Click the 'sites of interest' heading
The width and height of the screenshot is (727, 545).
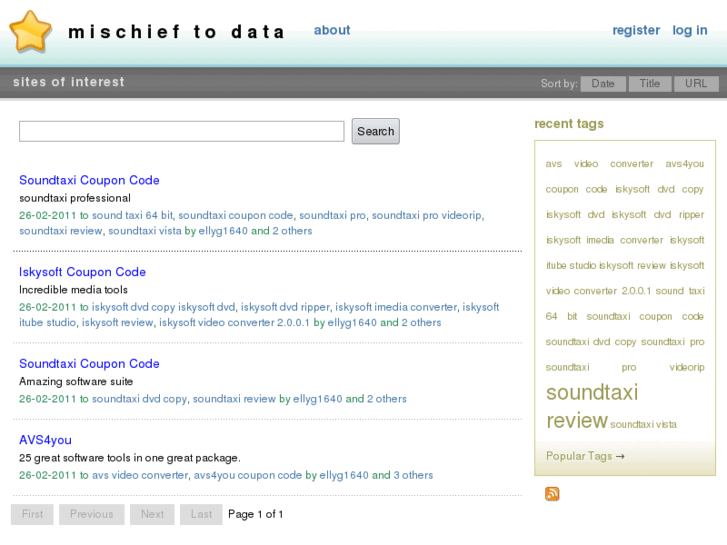coord(69,82)
